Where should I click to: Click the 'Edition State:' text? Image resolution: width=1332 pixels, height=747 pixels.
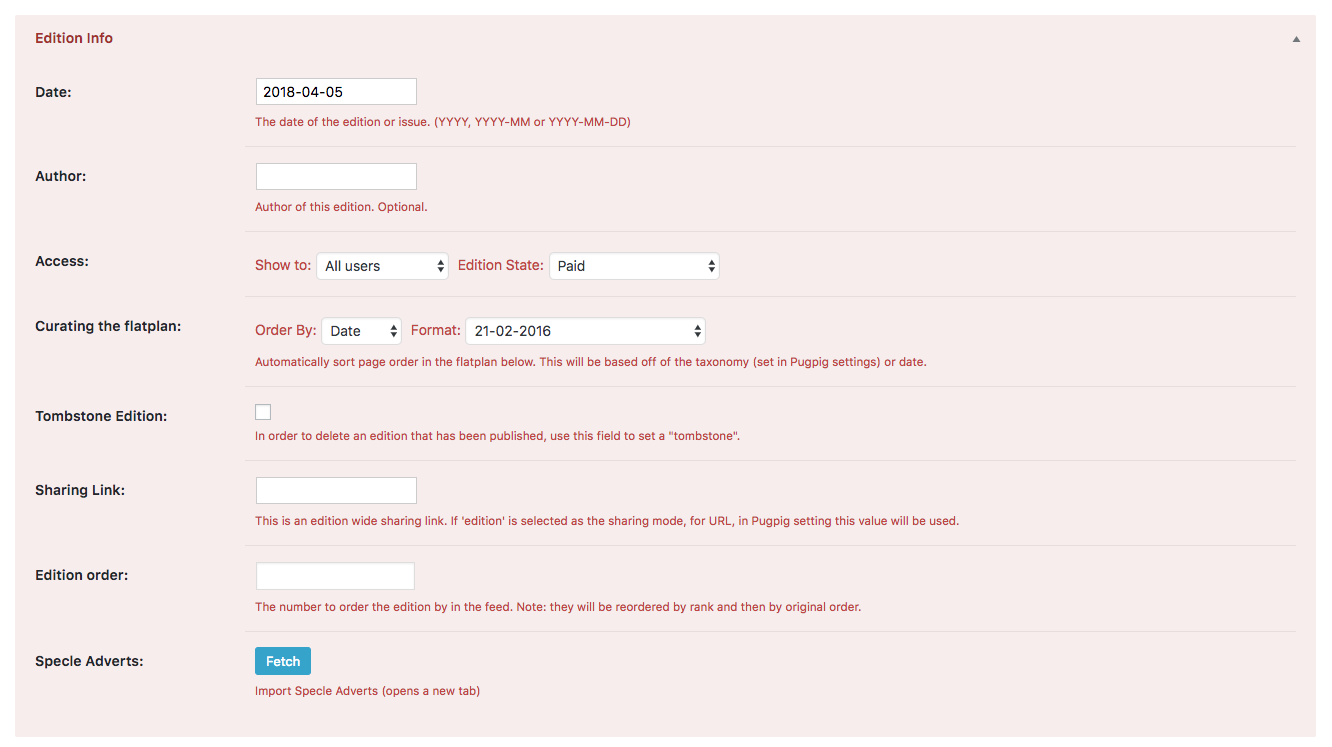coord(501,266)
